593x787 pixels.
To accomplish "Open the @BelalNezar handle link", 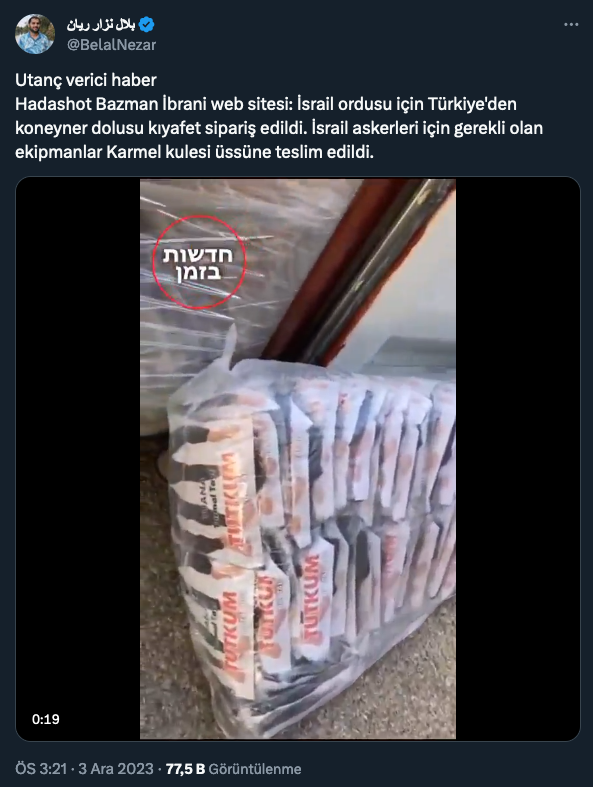I will (111, 45).
